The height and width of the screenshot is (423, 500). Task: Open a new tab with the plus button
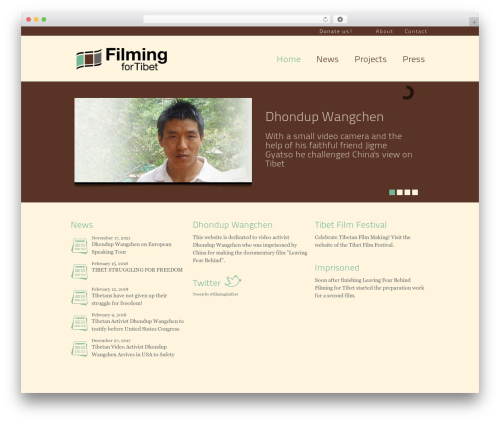point(474,22)
